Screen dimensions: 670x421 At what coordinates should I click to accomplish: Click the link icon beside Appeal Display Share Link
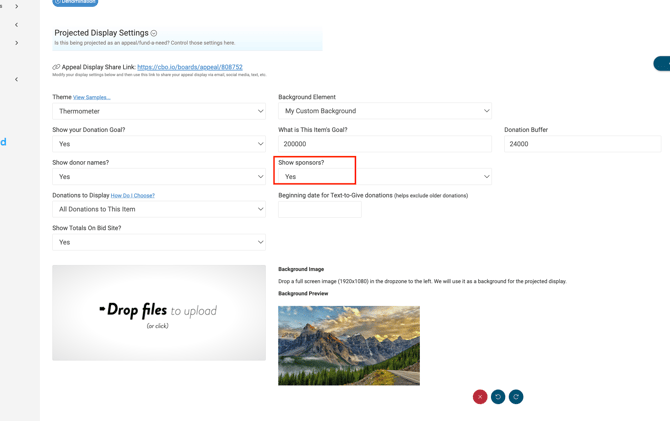point(56,67)
